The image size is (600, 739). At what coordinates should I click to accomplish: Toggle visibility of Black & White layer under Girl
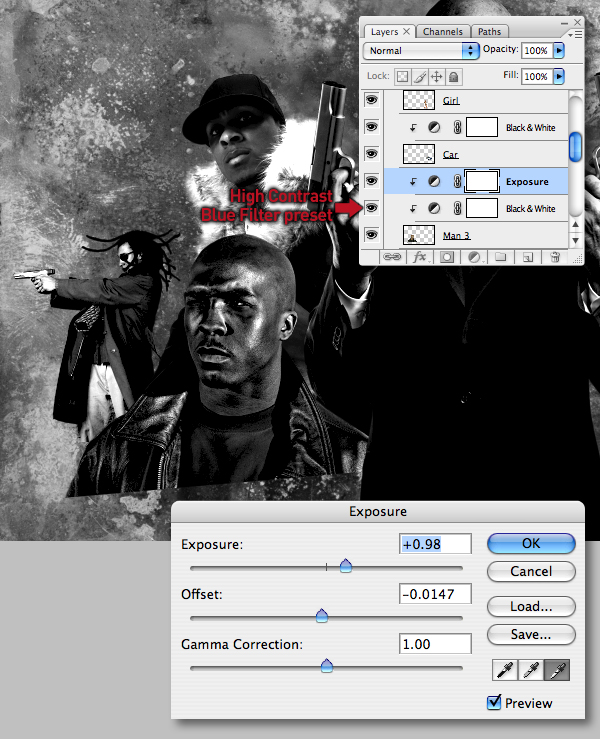point(372,126)
